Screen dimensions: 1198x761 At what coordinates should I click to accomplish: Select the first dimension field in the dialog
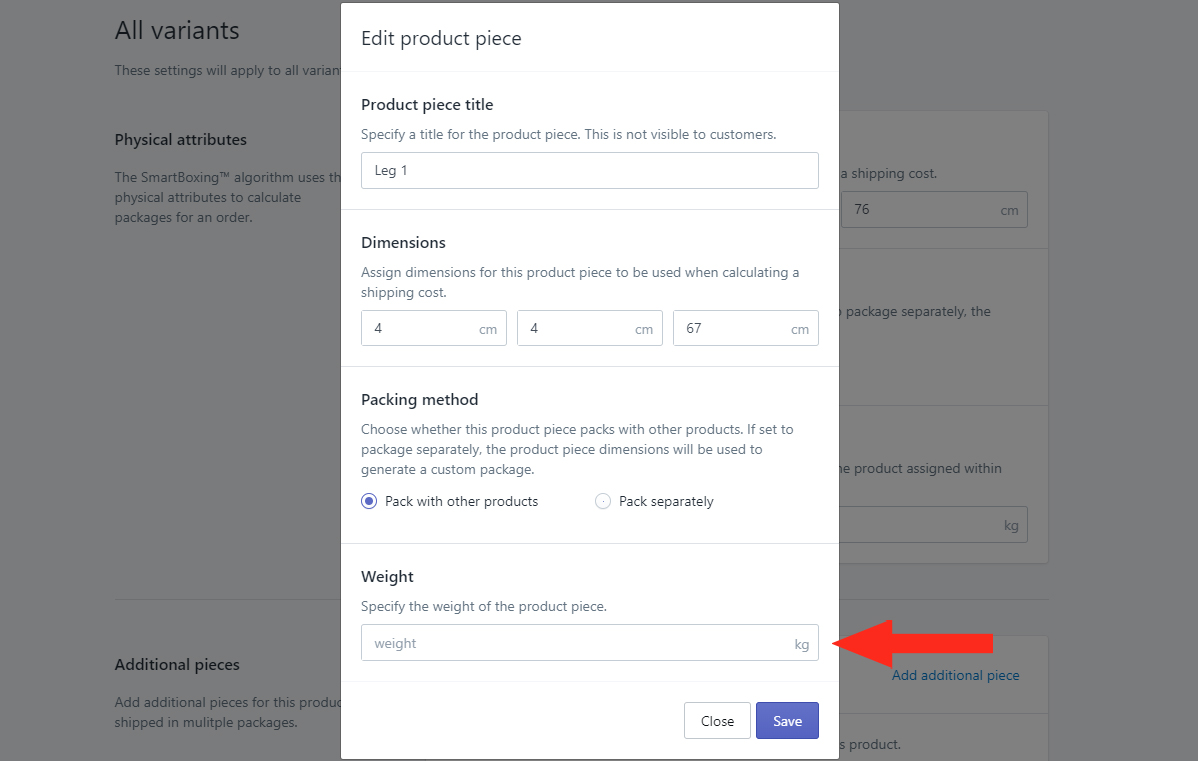pyautogui.click(x=433, y=328)
